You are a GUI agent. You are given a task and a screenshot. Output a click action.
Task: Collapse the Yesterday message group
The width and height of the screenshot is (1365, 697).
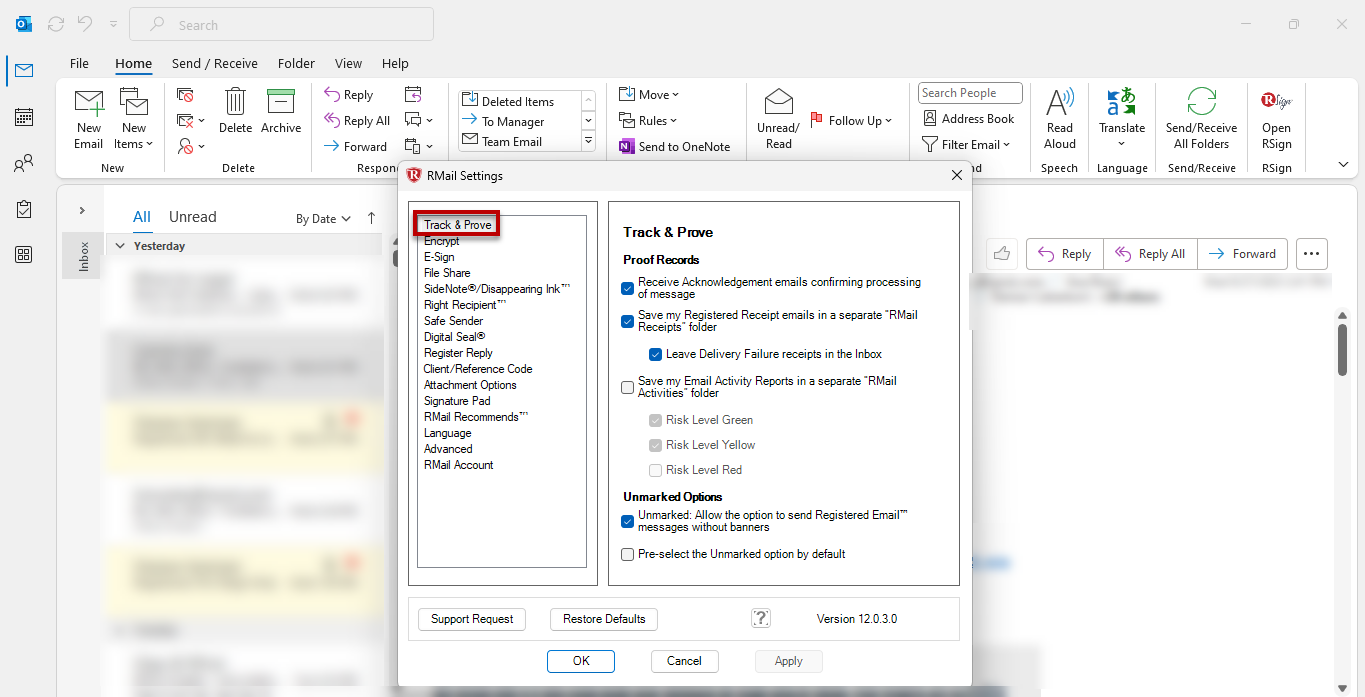[120, 246]
